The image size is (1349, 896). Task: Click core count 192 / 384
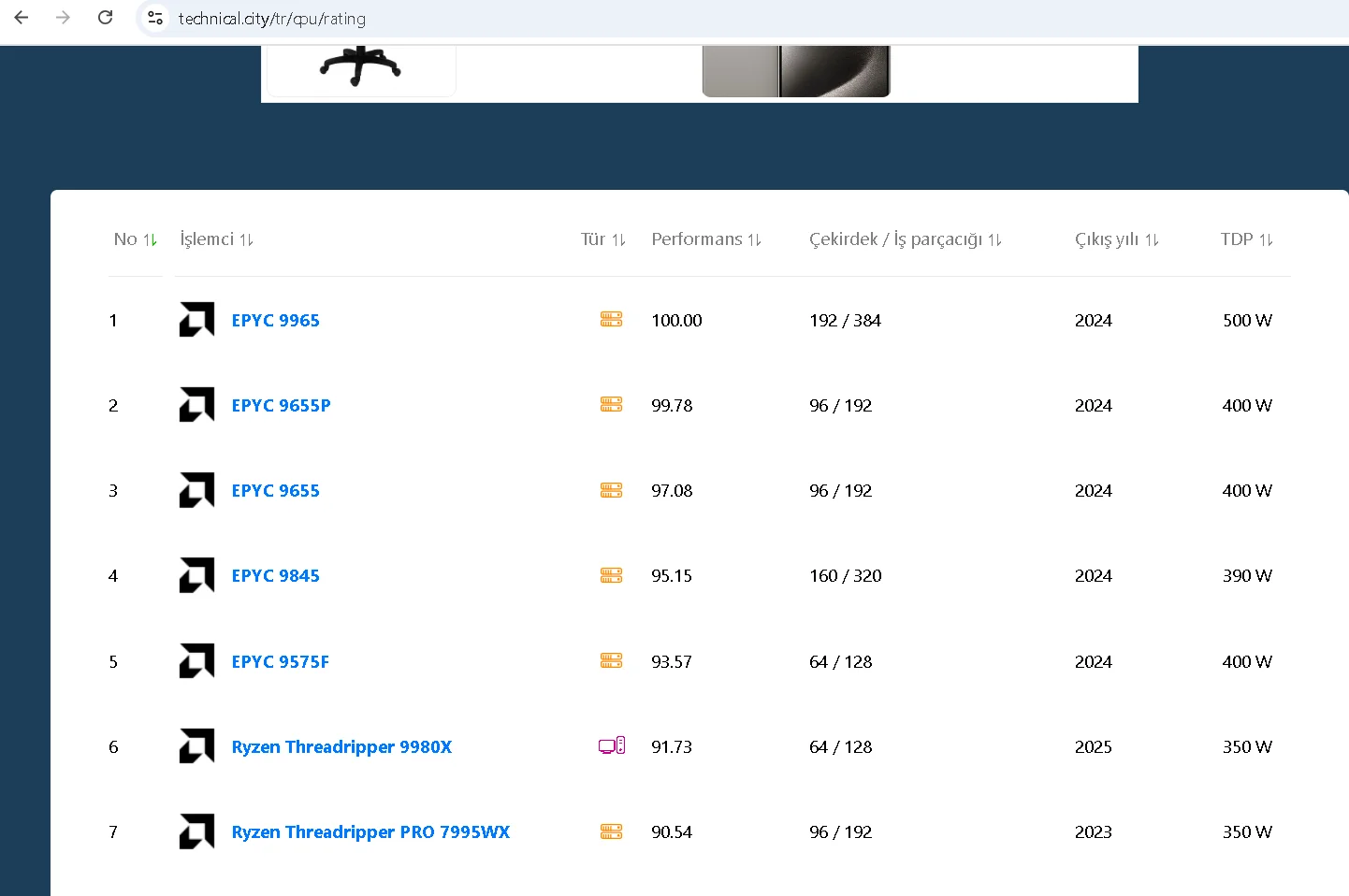click(846, 321)
